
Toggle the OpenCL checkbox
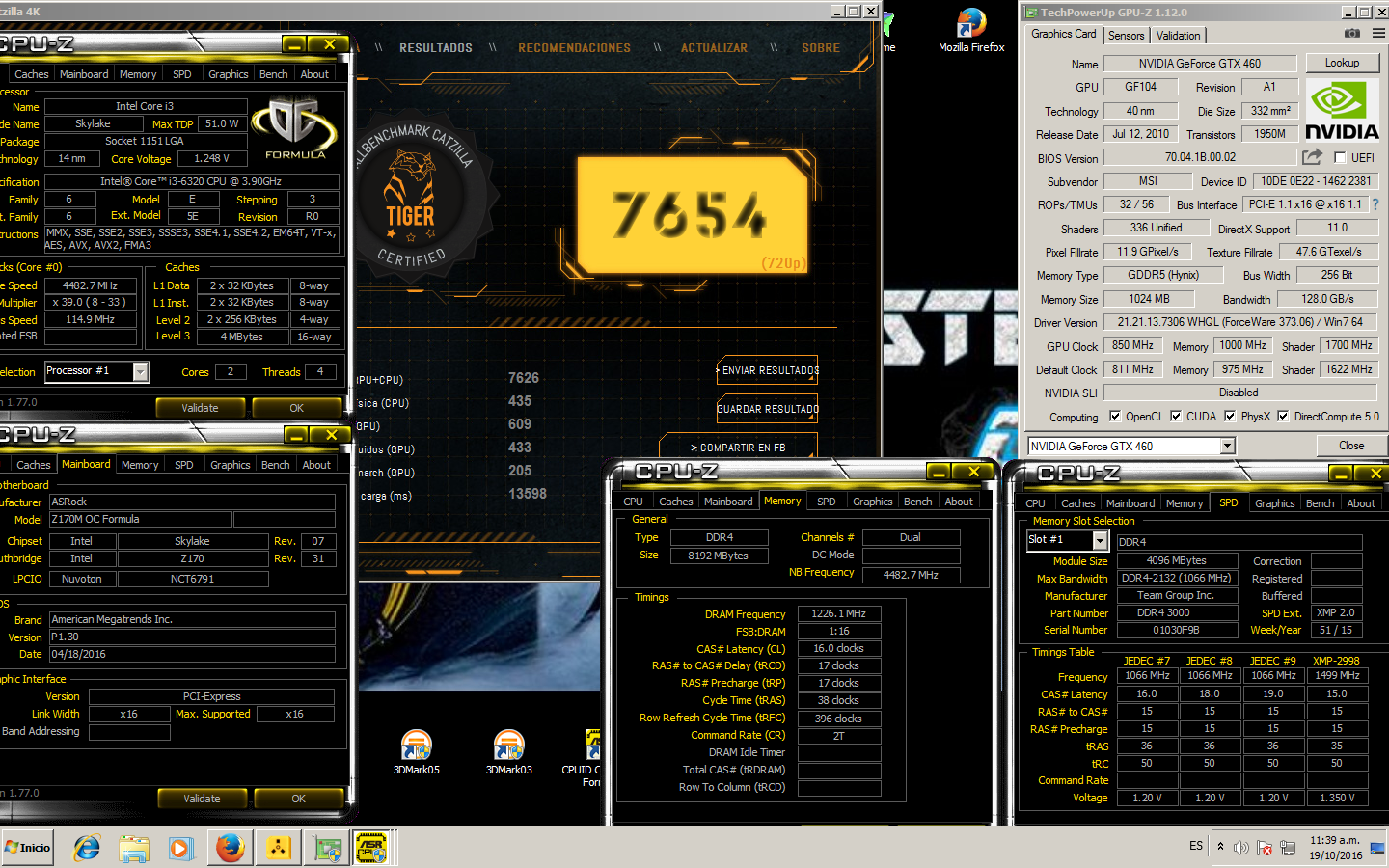(1115, 417)
